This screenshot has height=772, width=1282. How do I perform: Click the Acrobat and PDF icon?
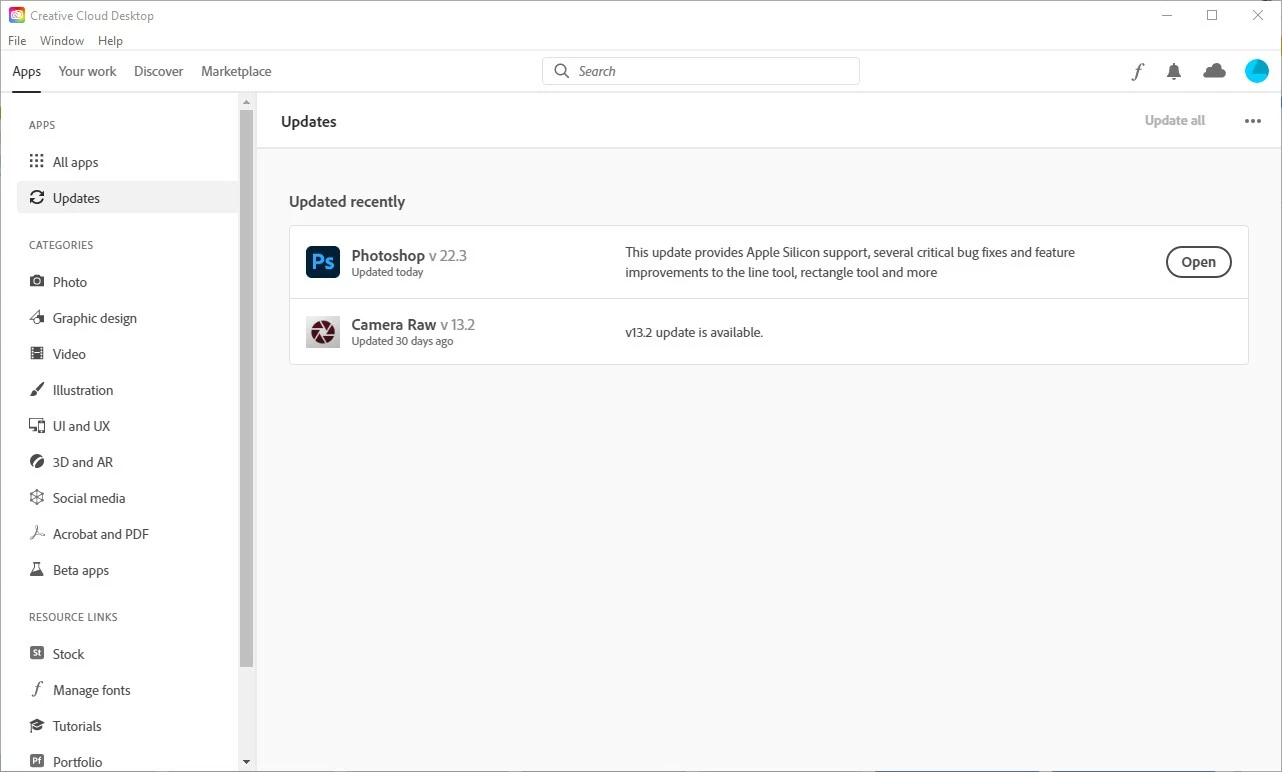pos(37,533)
